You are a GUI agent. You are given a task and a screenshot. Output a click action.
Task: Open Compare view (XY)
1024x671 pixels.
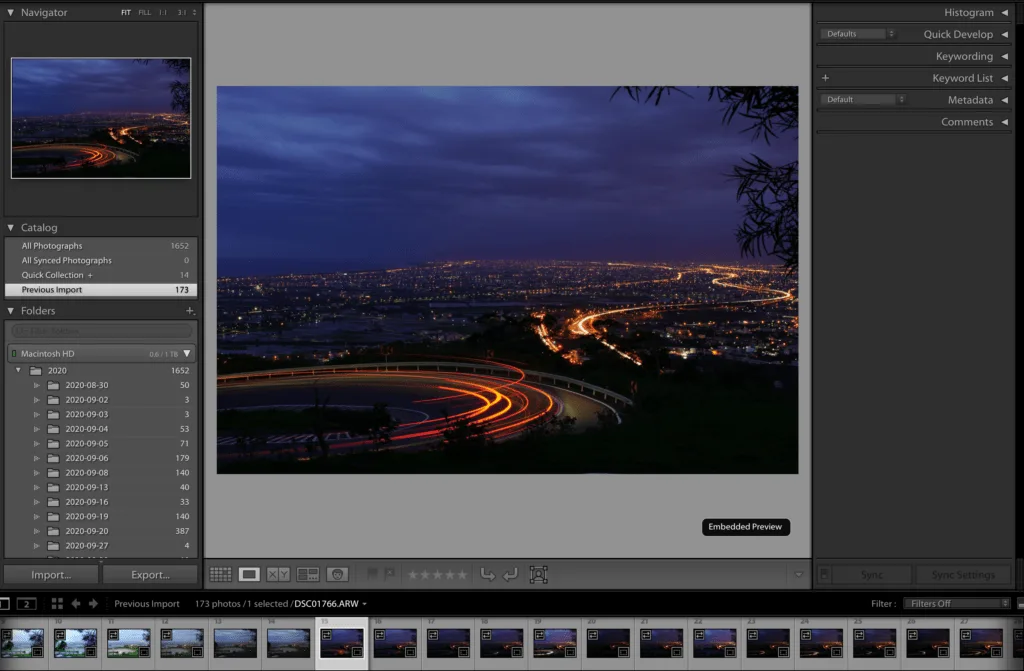[x=278, y=574]
